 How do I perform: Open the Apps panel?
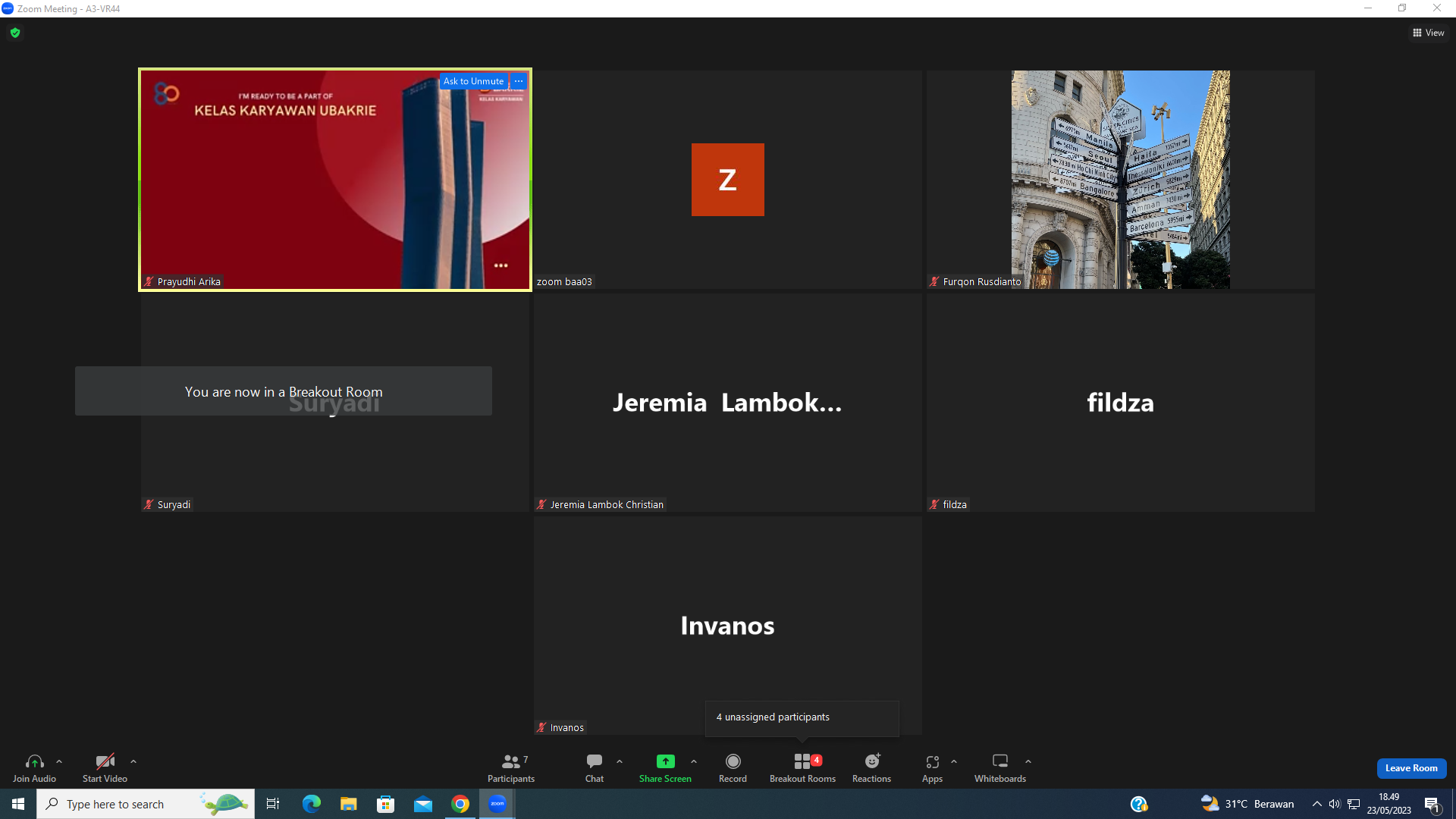coord(932,767)
